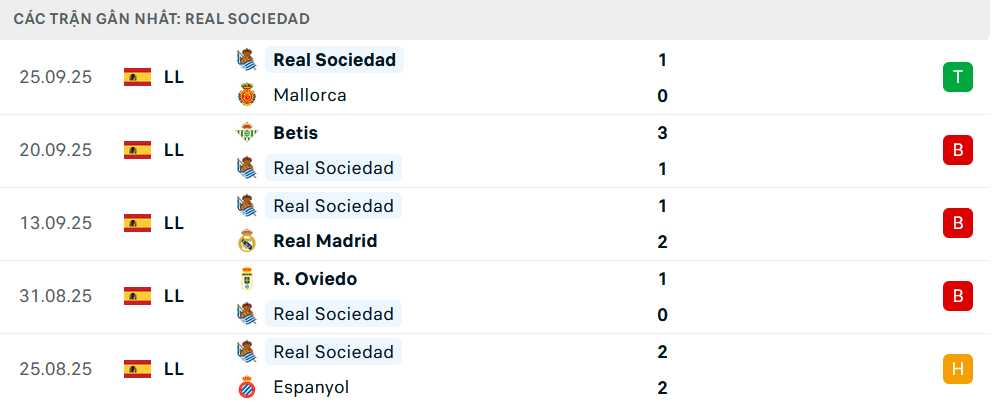
Task: Click the Betis club crest icon
Action: coord(246,132)
